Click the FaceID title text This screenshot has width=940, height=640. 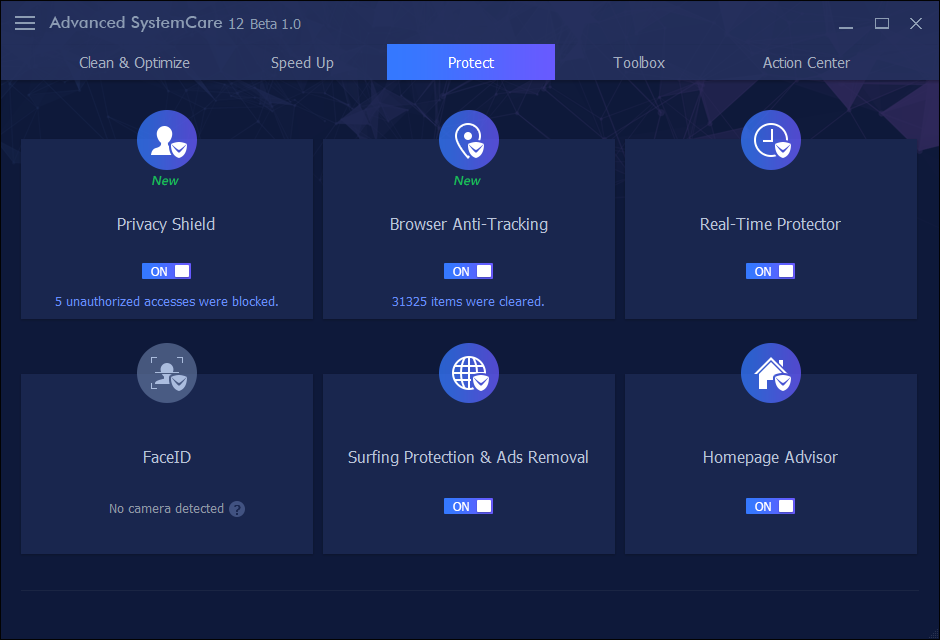pyautogui.click(x=167, y=457)
